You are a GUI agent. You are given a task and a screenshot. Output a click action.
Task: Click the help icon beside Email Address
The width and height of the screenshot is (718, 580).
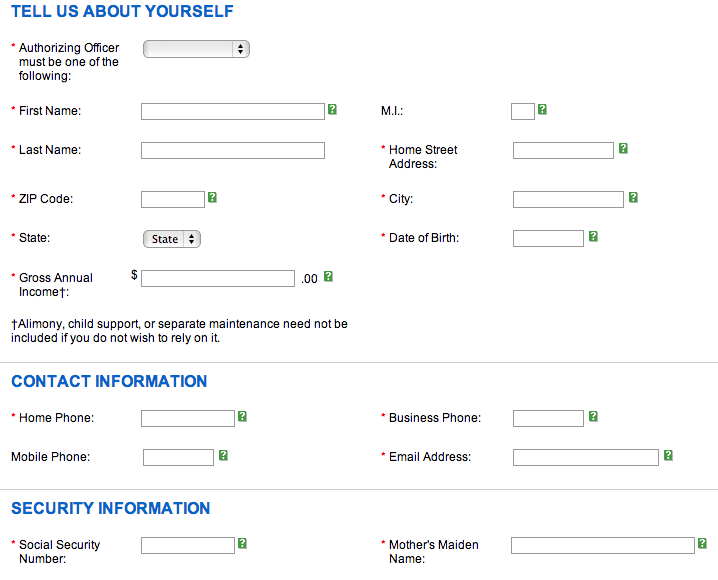(x=668, y=455)
